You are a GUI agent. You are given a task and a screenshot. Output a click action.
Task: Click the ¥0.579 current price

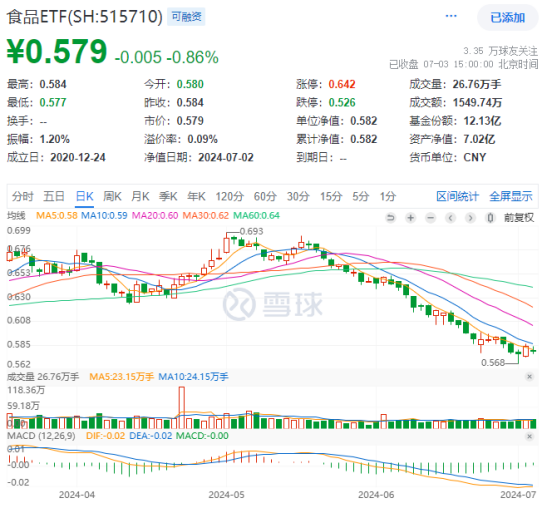(57, 52)
